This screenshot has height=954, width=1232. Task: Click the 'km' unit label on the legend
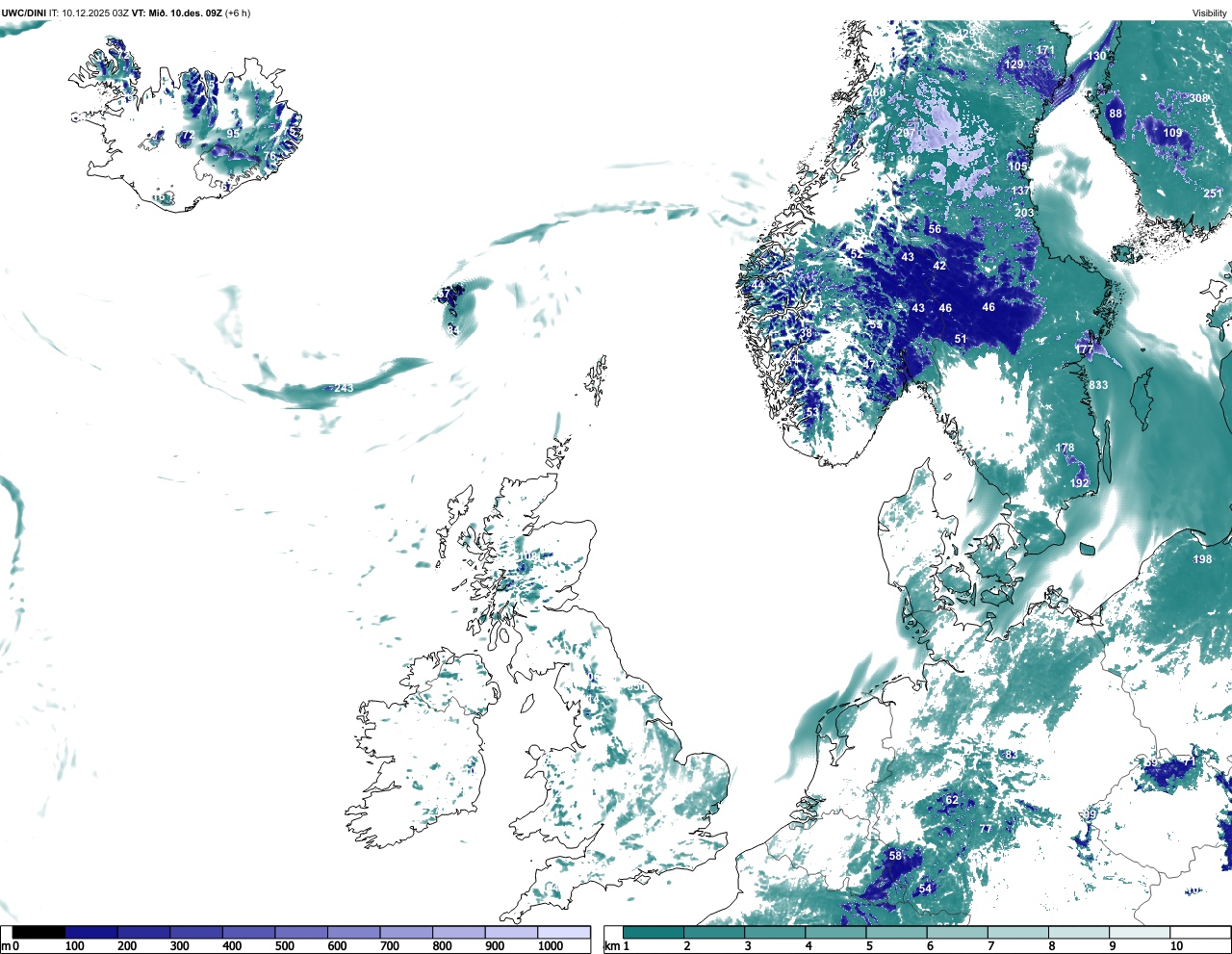click(x=611, y=946)
